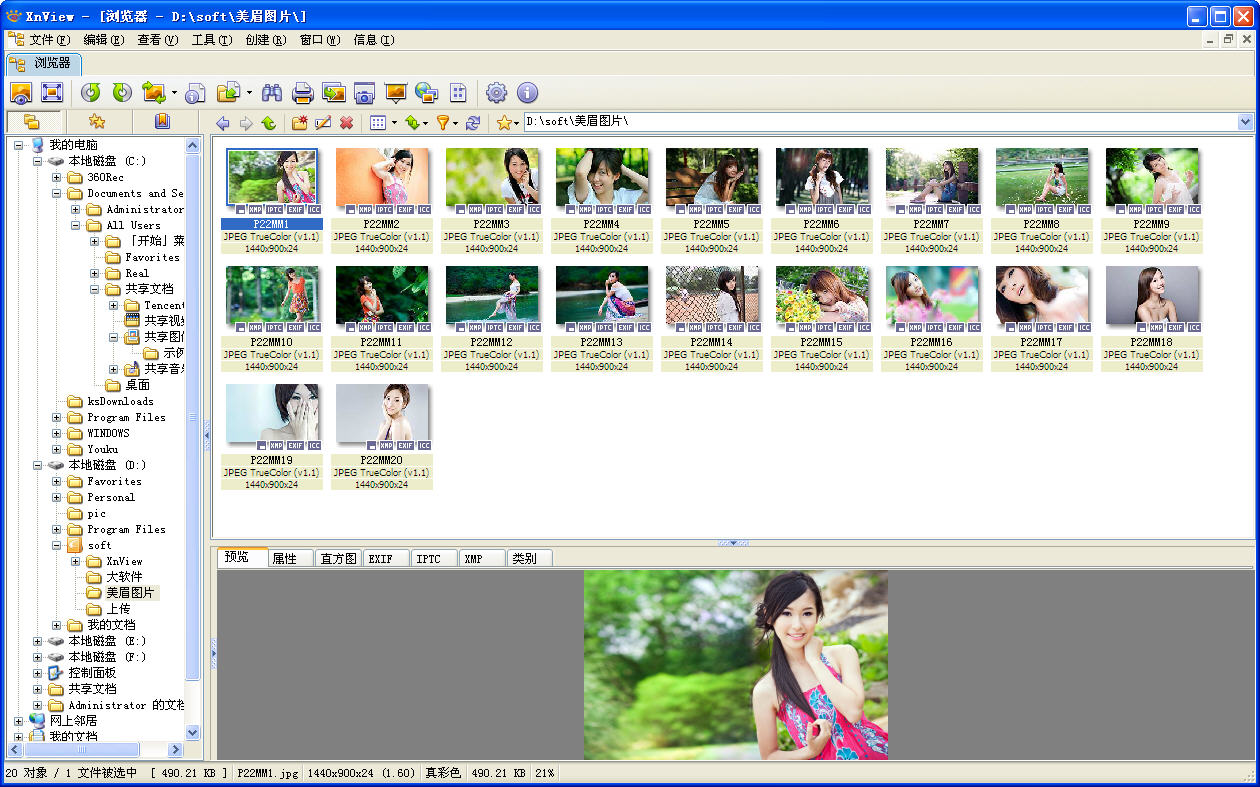Screen dimensions: 1260x787
Task: Open the selected image in view mode
Action: [x=21, y=93]
